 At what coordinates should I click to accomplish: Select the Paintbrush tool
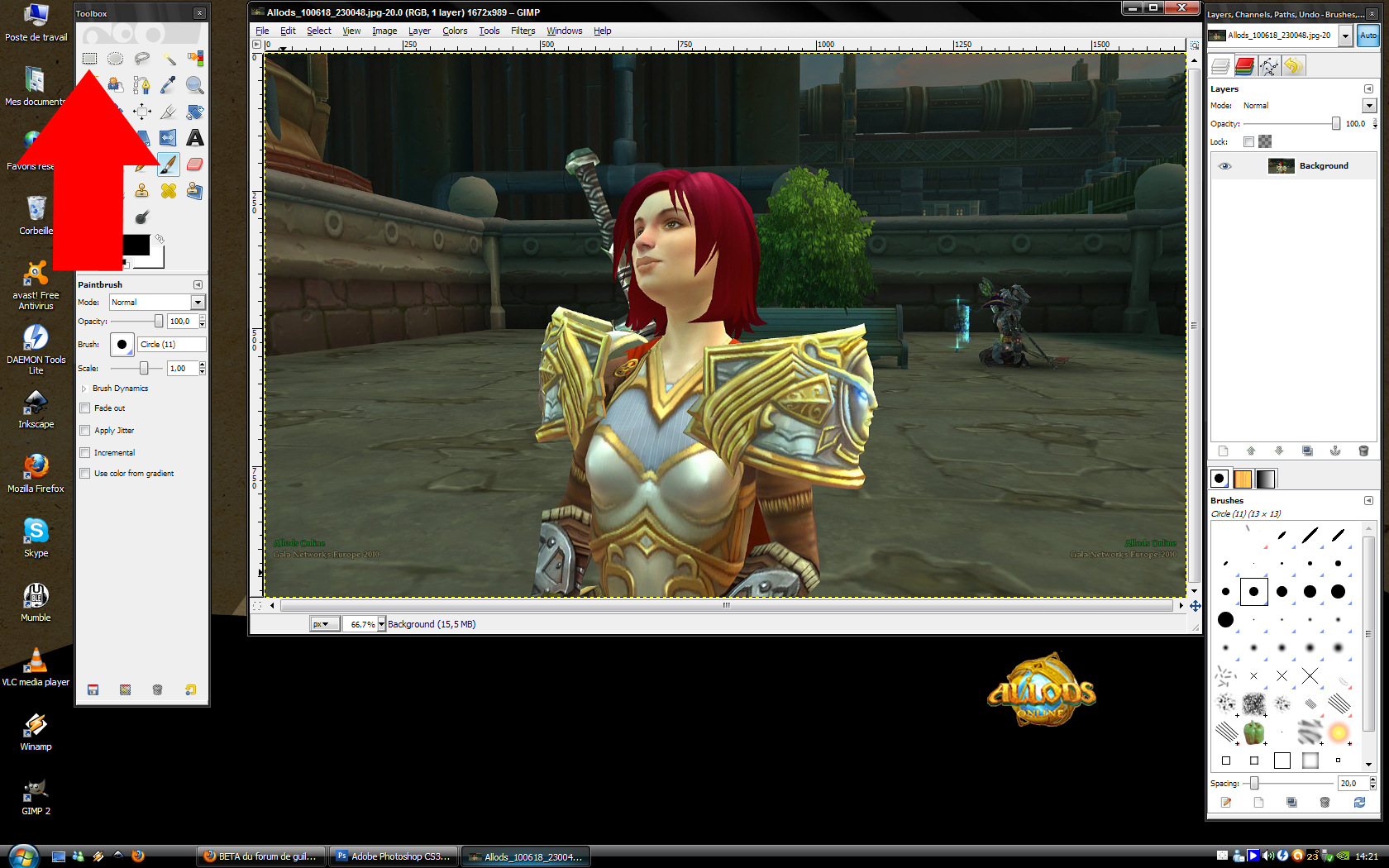tap(169, 165)
